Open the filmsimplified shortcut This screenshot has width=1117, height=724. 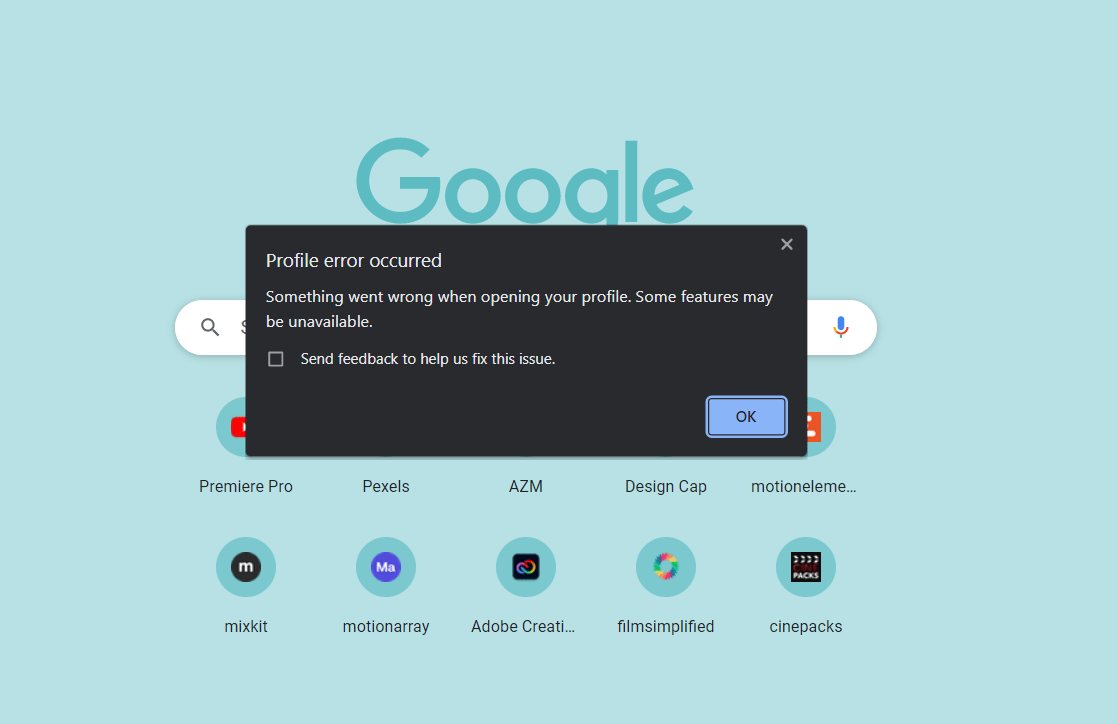pos(666,566)
